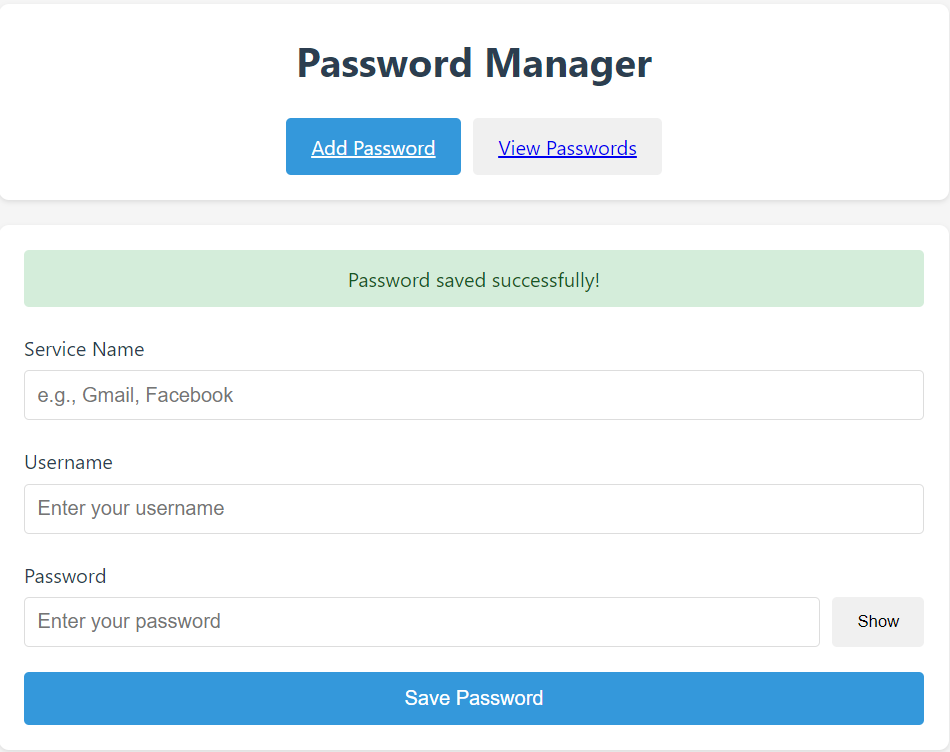
Task: Focus the Username text field
Action: [473, 508]
